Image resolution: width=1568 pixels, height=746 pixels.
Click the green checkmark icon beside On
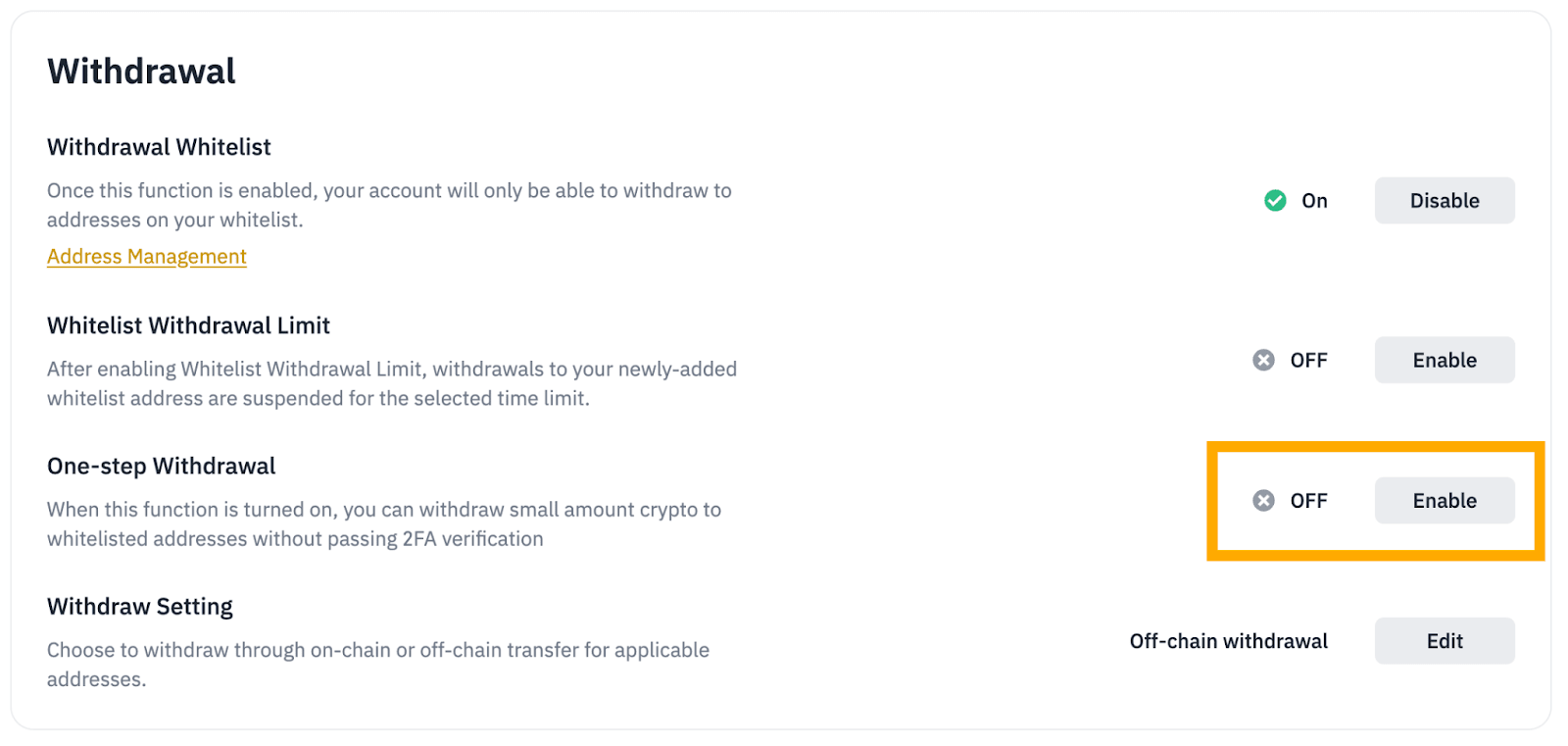tap(1275, 201)
